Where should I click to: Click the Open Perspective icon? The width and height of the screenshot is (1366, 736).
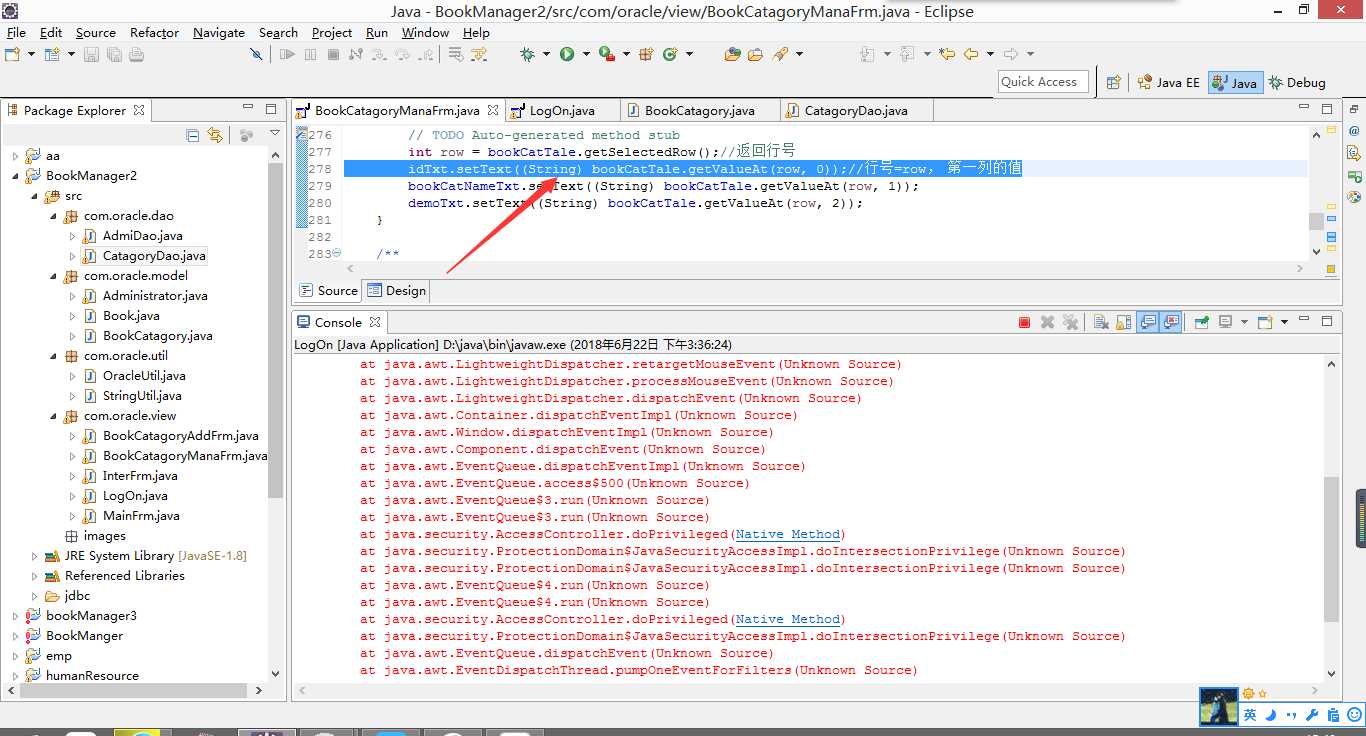[x=1114, y=82]
